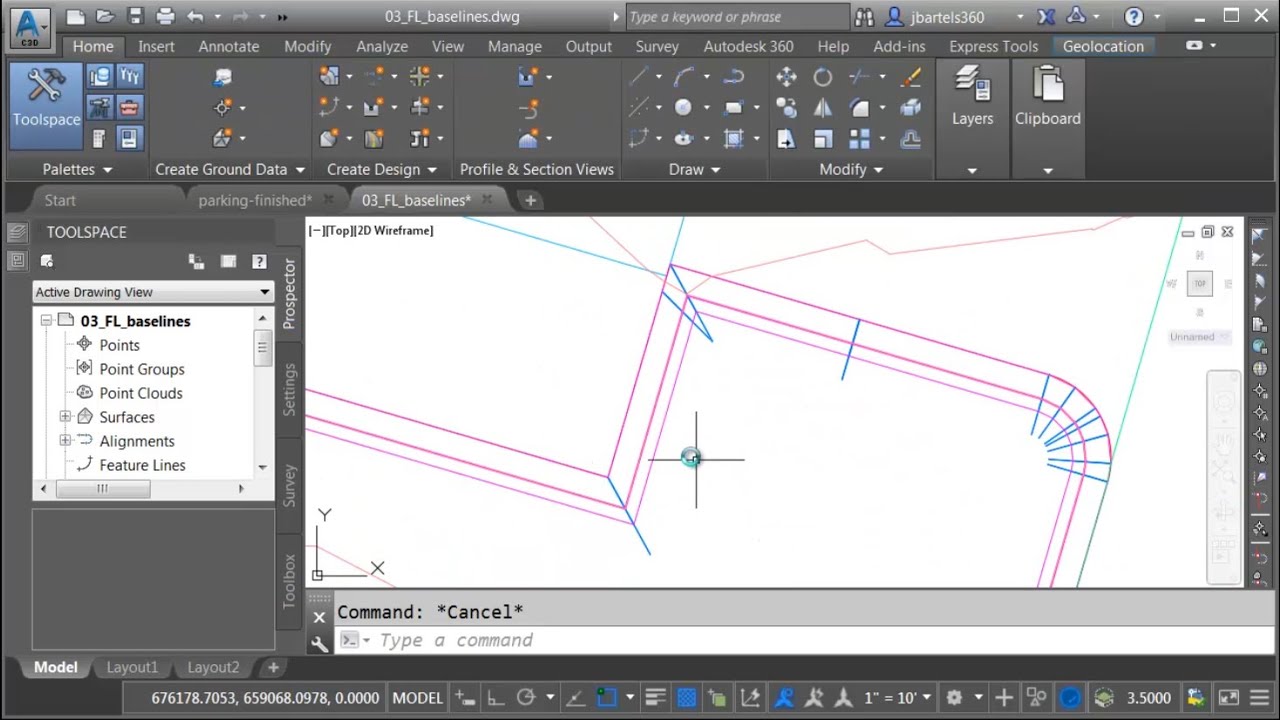Toggle polar tracking in status bar
The height and width of the screenshot is (720, 1280).
(526, 698)
